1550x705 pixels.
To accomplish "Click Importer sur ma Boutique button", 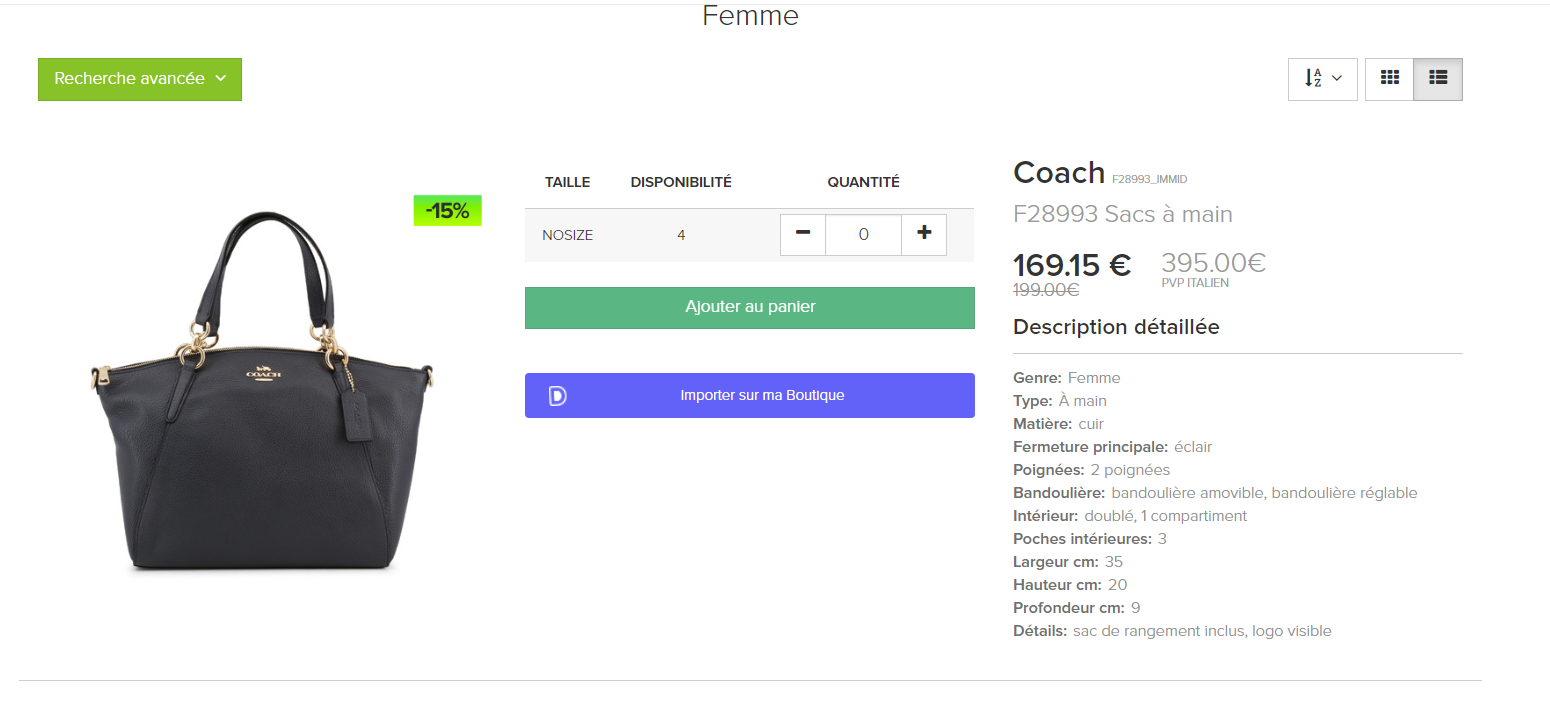I will [750, 395].
